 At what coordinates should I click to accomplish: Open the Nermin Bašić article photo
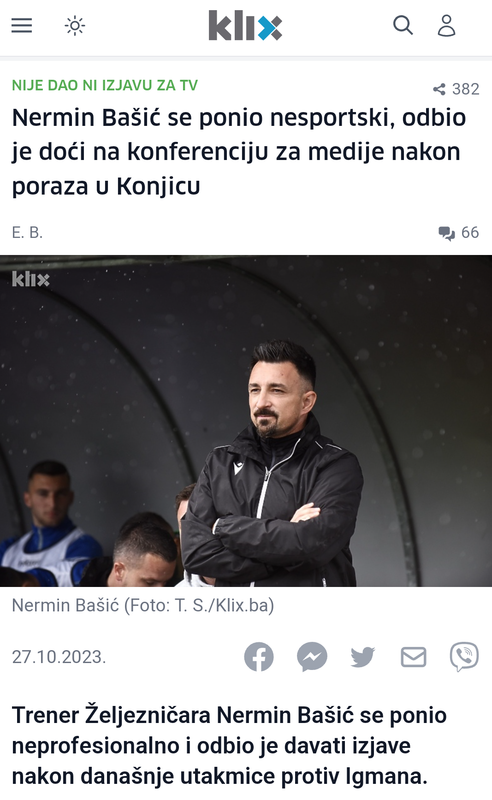click(246, 421)
